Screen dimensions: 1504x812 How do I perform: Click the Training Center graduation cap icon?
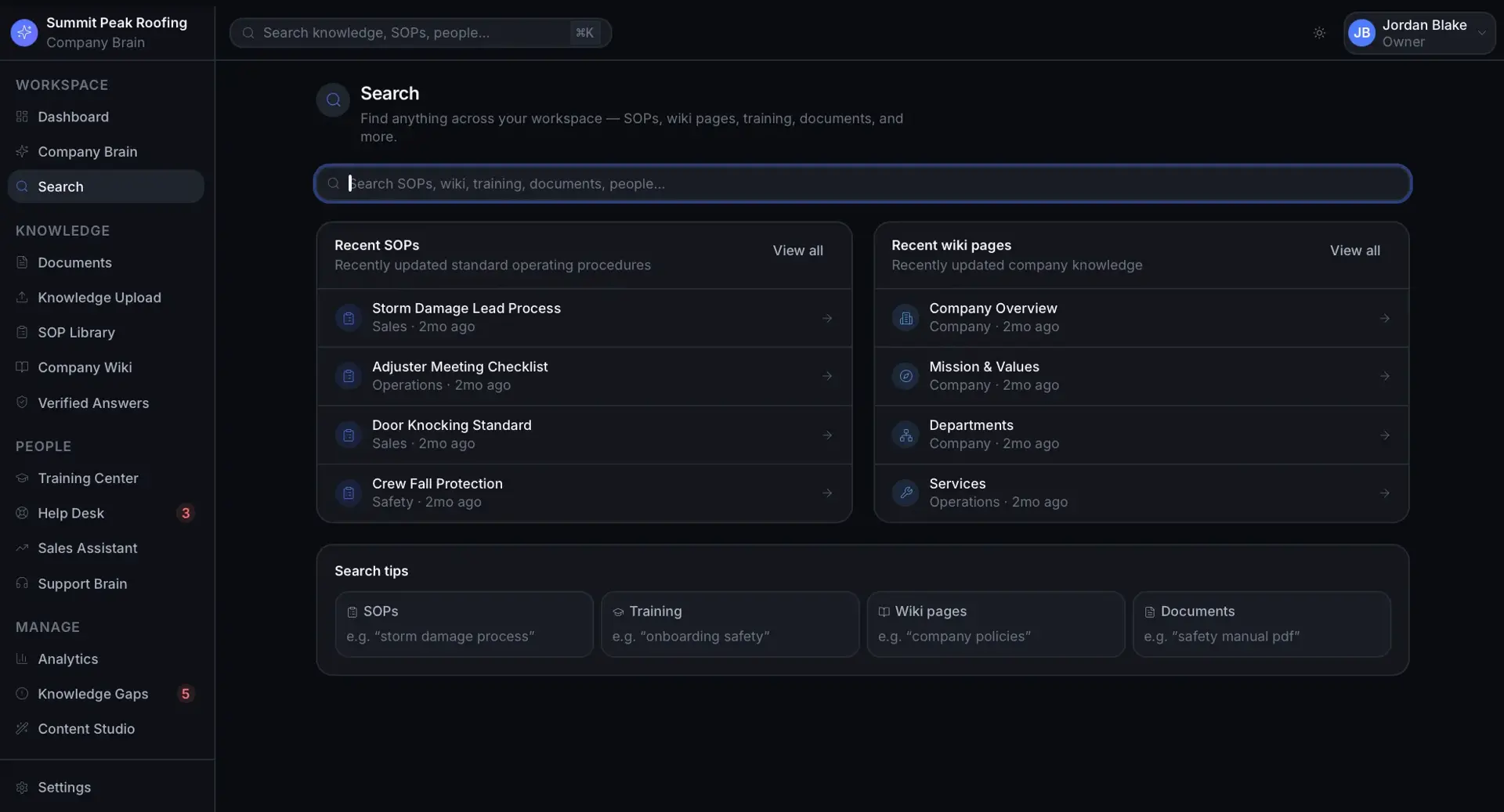(22, 478)
